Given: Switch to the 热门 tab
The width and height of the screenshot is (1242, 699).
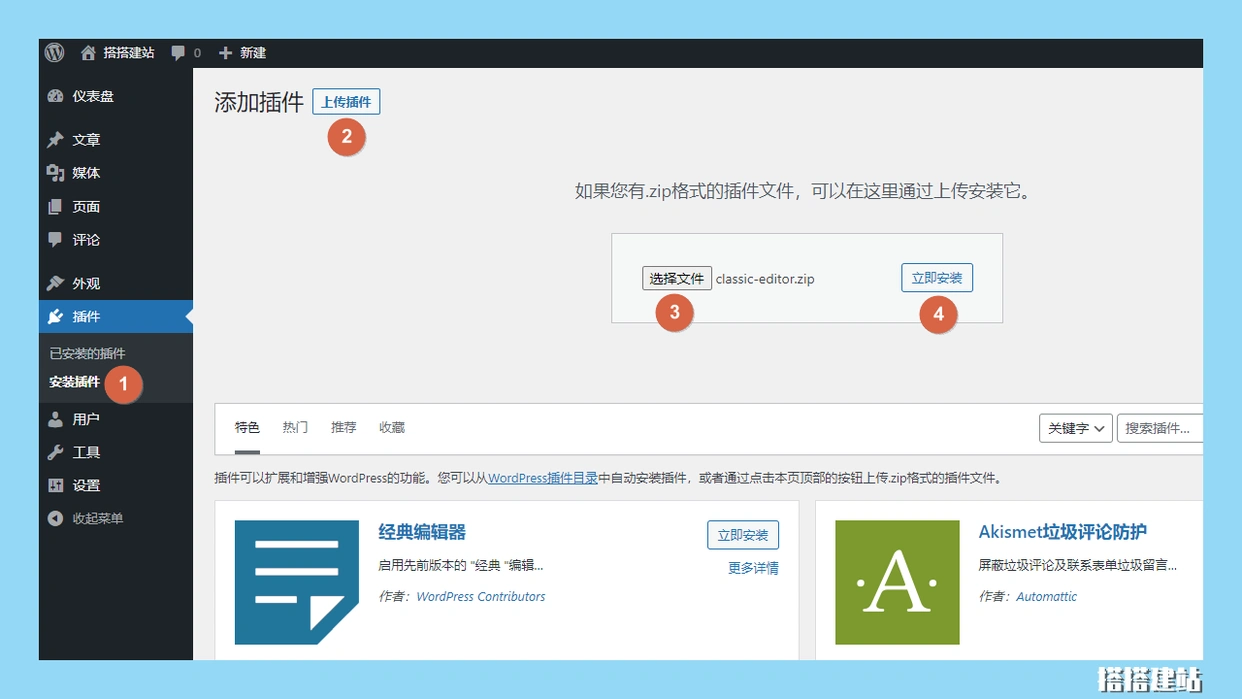Looking at the screenshot, I should tap(295, 427).
